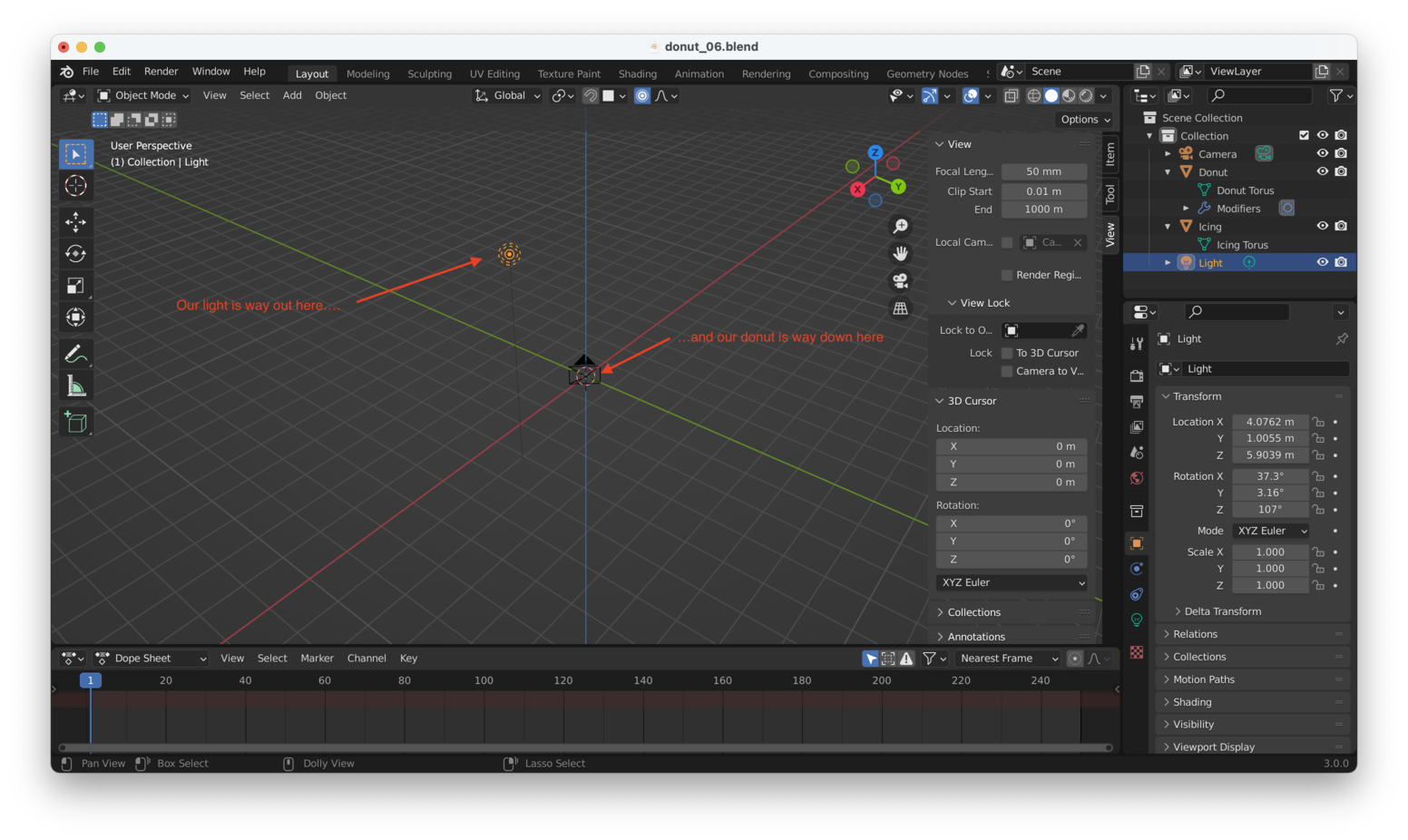Expand the Delta Transform panel
Viewport: 1408px width, 840px height.
[1222, 611]
